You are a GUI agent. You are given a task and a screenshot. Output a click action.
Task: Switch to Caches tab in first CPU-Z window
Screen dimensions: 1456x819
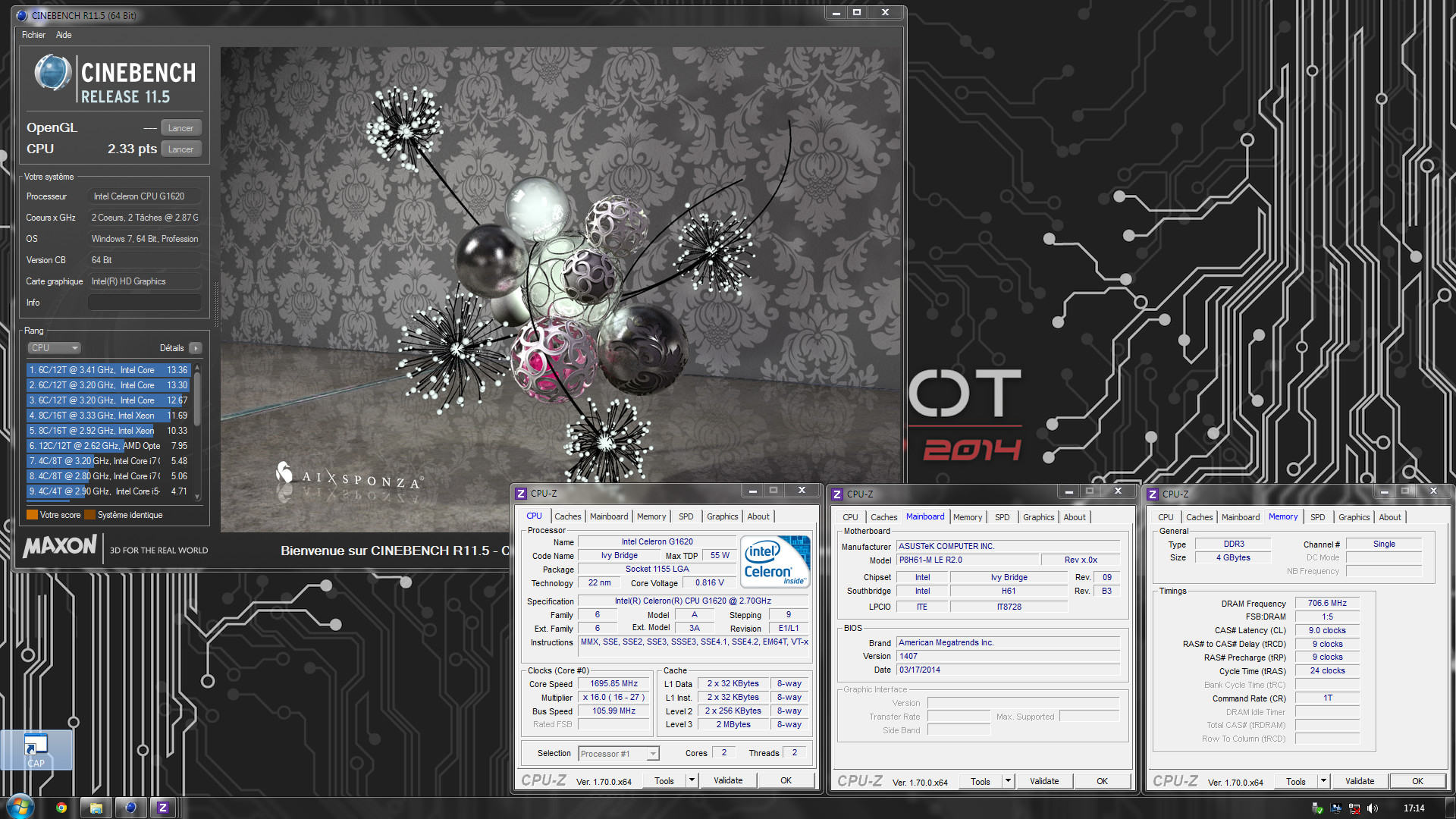pos(567,516)
